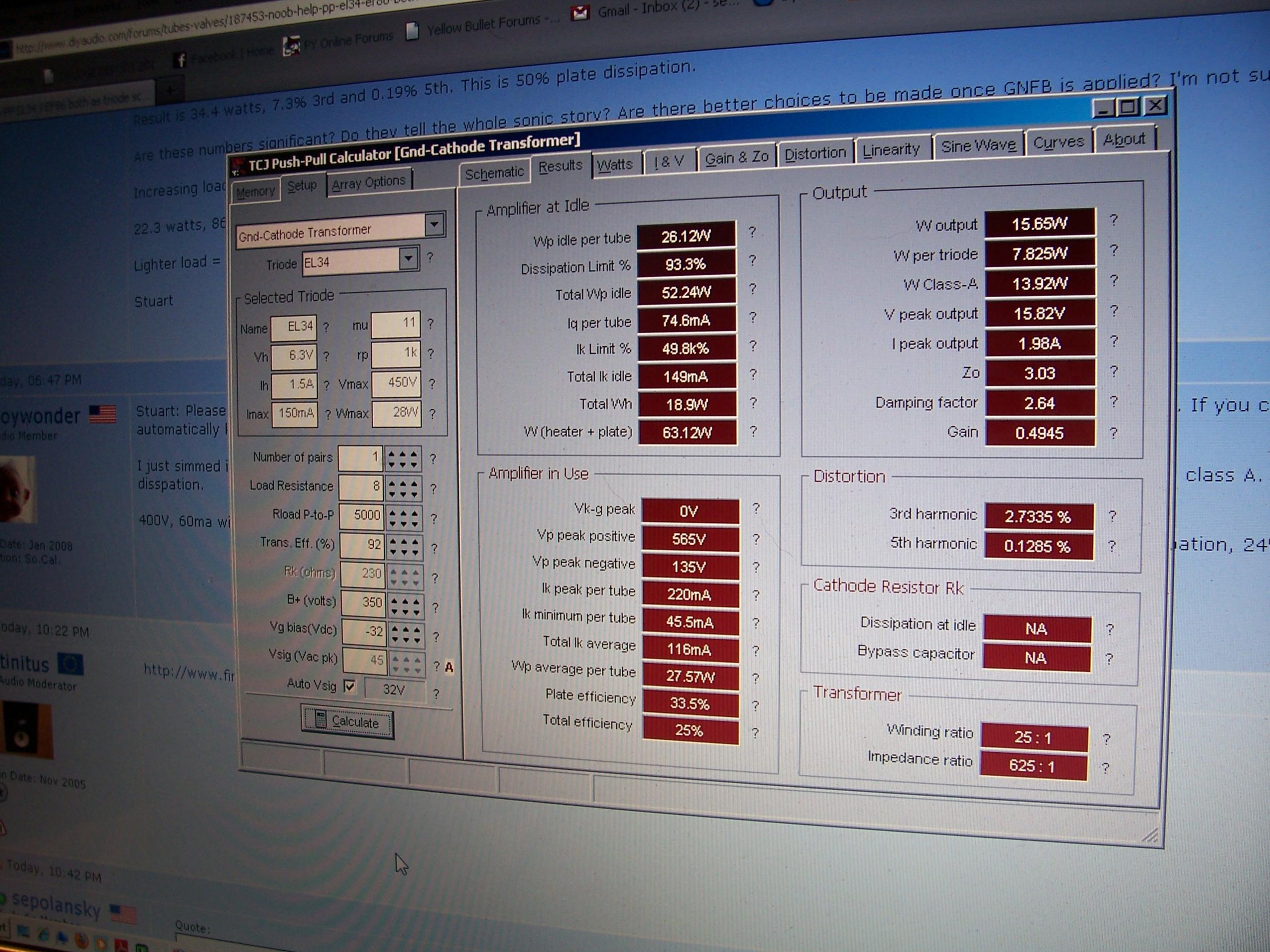1270x952 pixels.
Task: Open sepolansky's profile link in forum
Action: [x=56, y=905]
